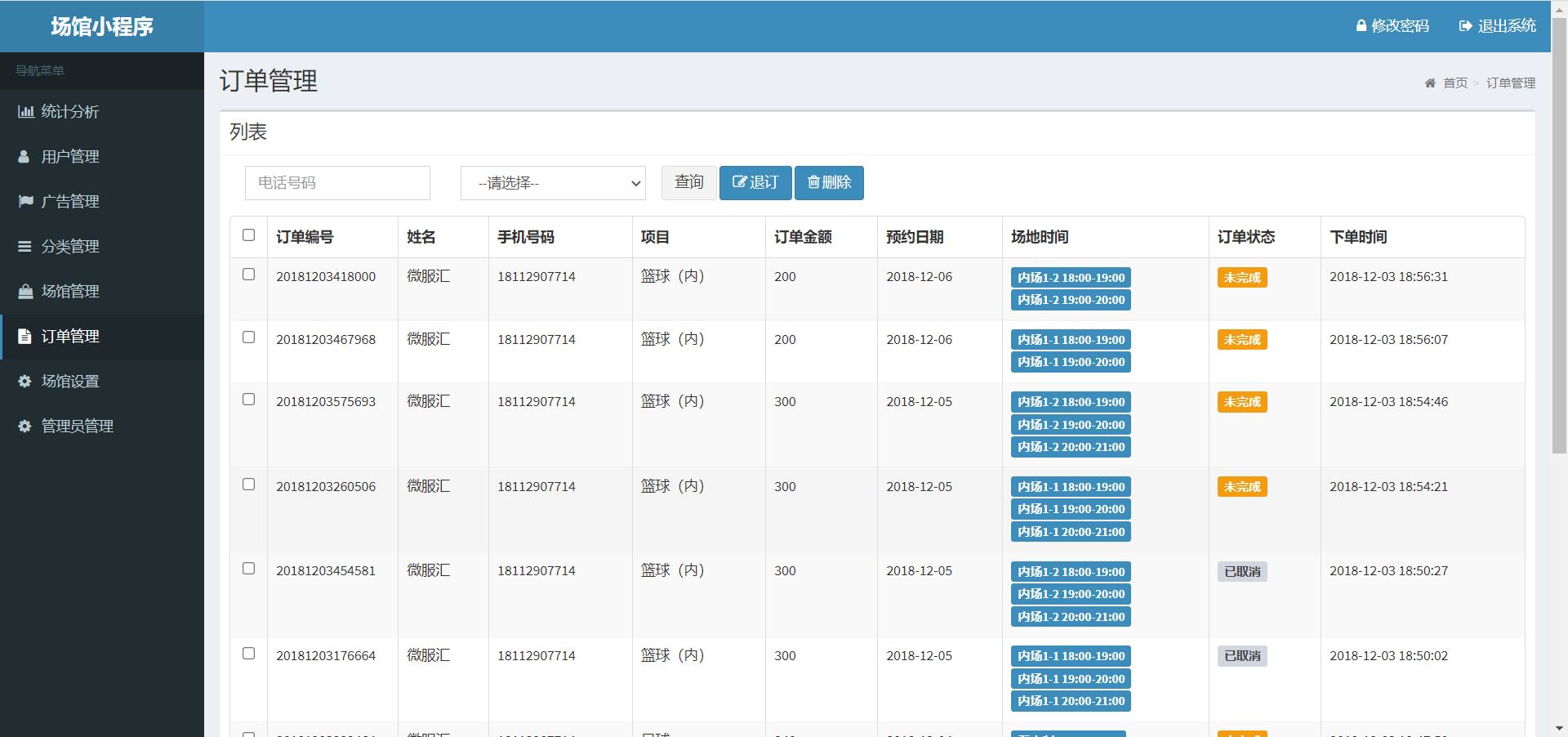Click the venue icon beside 场馆管理
This screenshot has height=737, width=1568.
pyautogui.click(x=26, y=291)
